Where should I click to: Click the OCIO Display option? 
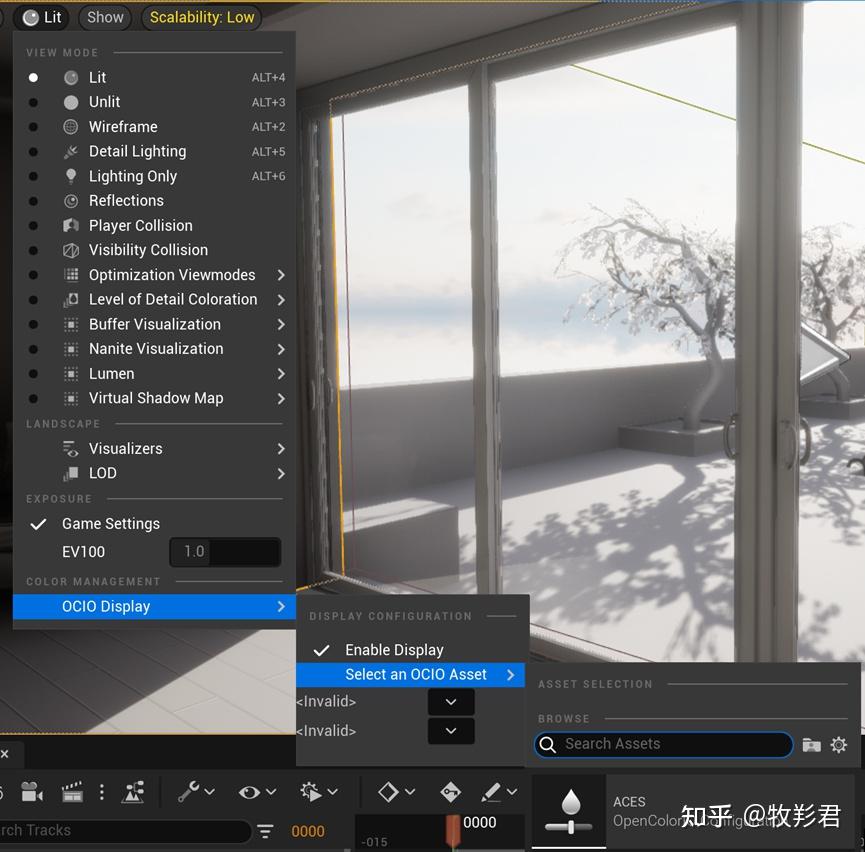click(x=106, y=606)
